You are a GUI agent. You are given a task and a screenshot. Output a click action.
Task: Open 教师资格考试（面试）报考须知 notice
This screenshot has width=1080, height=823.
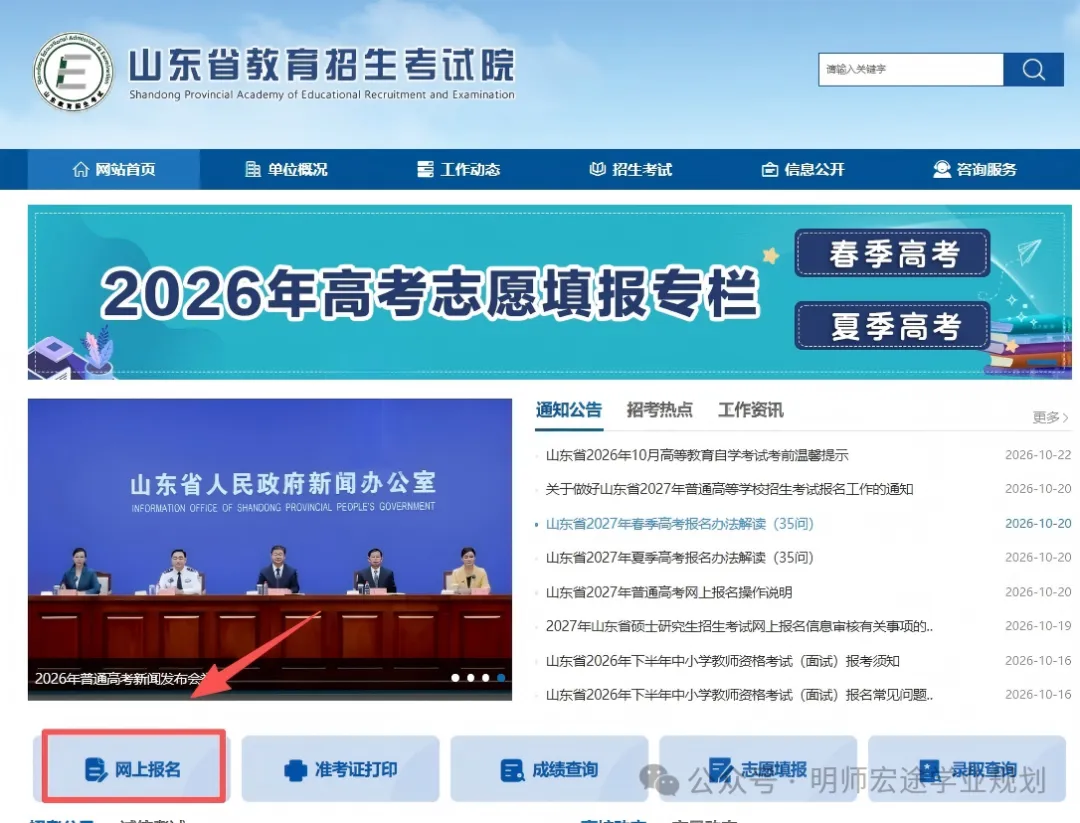(x=723, y=661)
